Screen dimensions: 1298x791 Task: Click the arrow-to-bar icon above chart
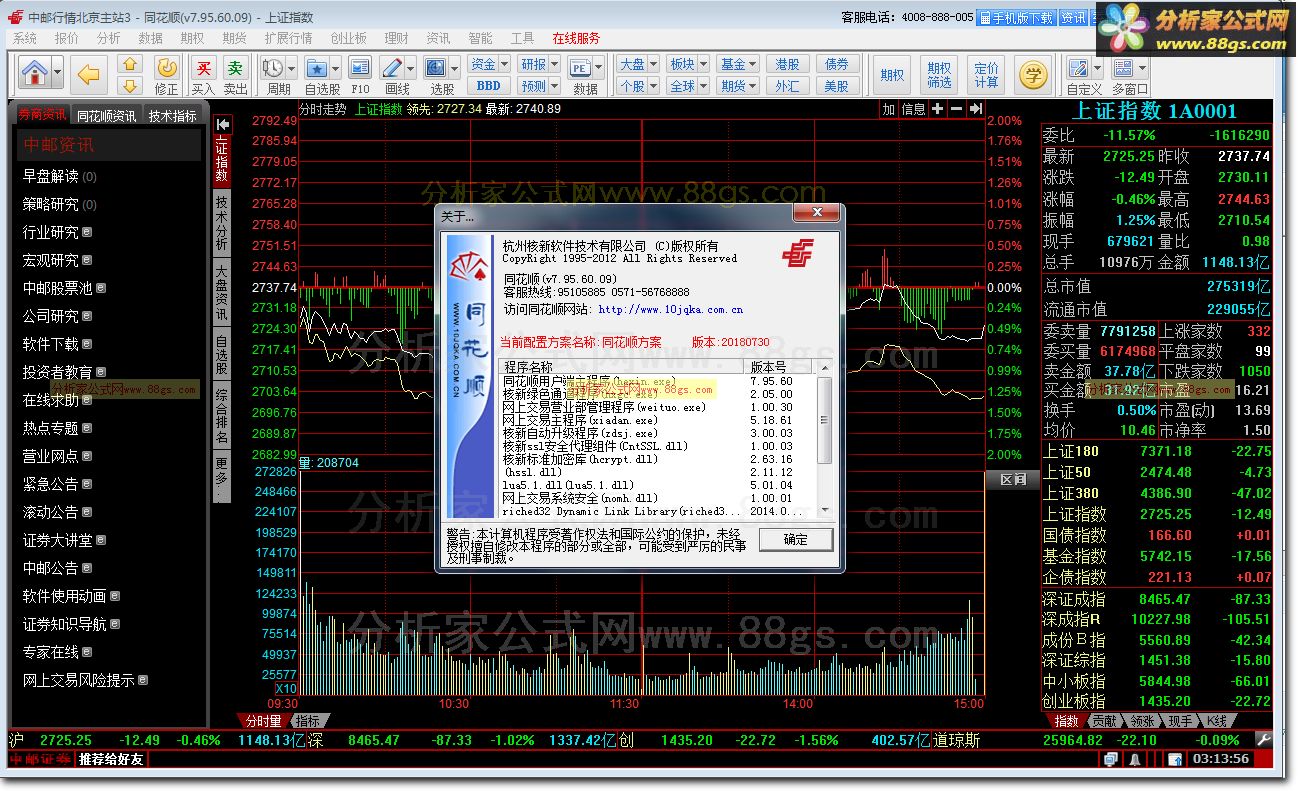point(975,109)
